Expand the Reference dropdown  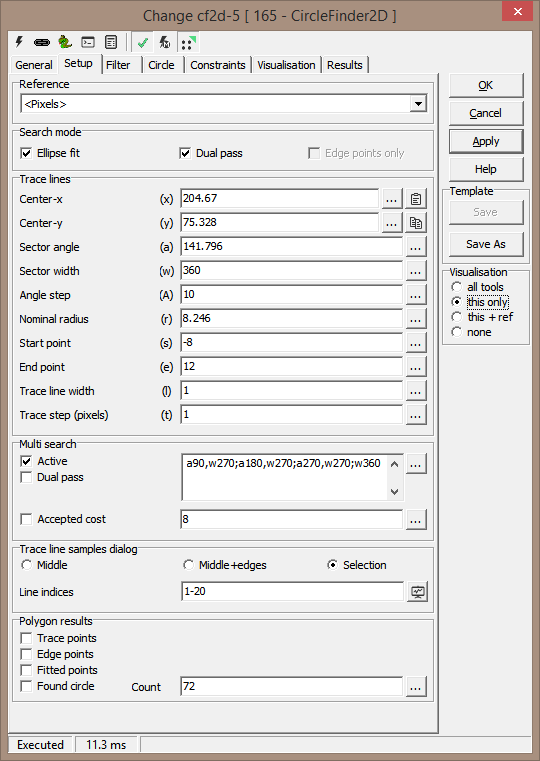[x=418, y=103]
